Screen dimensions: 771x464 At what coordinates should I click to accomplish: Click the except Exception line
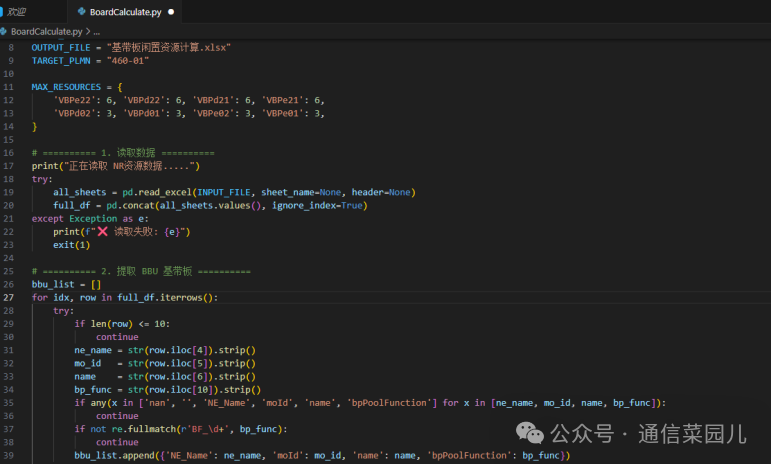point(90,219)
